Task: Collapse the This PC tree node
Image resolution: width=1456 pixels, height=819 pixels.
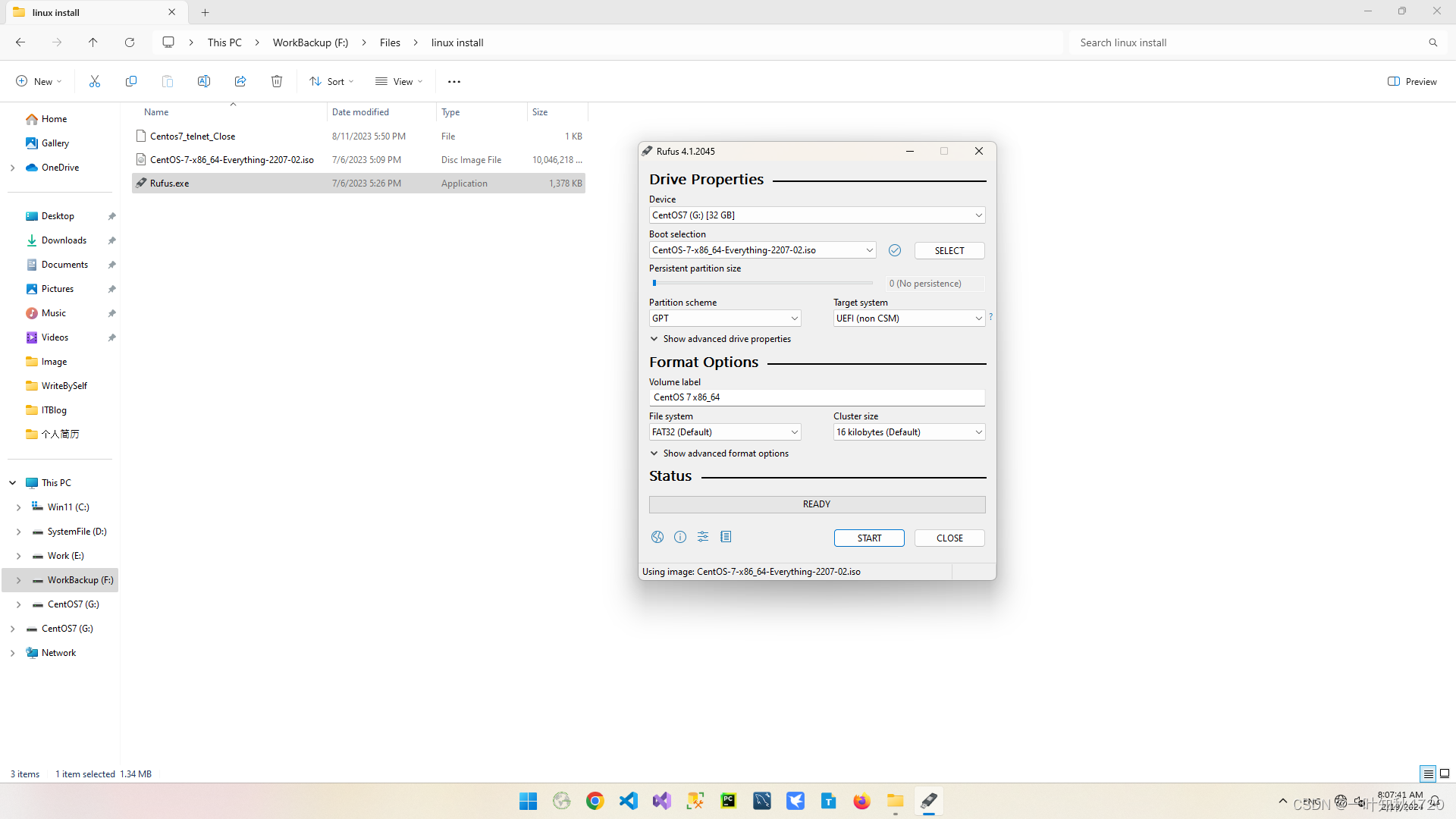Action: tap(13, 483)
